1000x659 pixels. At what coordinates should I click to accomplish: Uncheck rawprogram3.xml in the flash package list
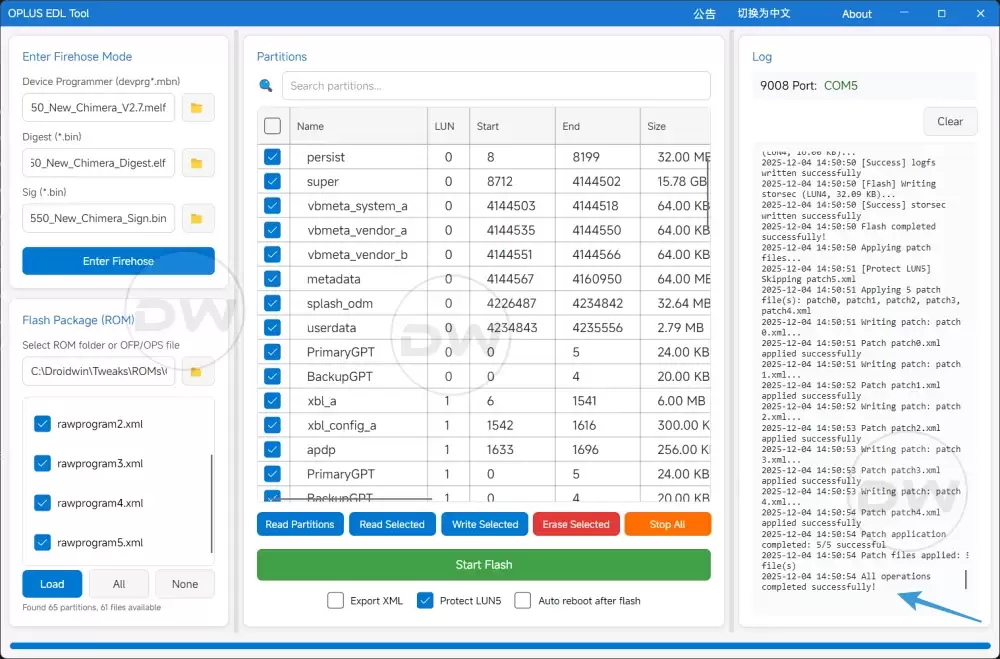point(42,463)
